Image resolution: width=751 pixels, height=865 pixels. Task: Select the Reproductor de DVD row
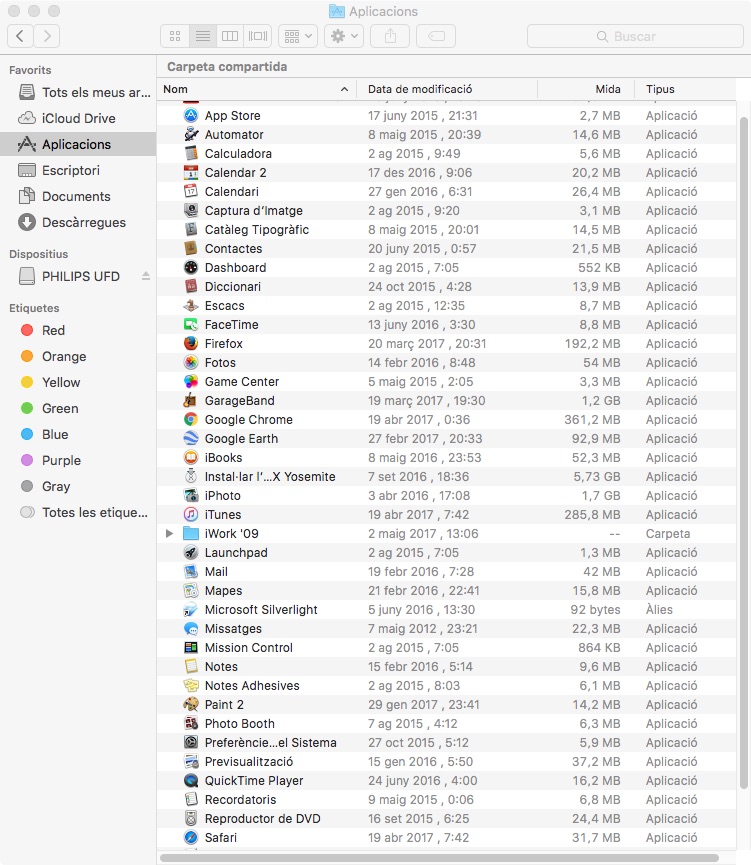(446, 818)
